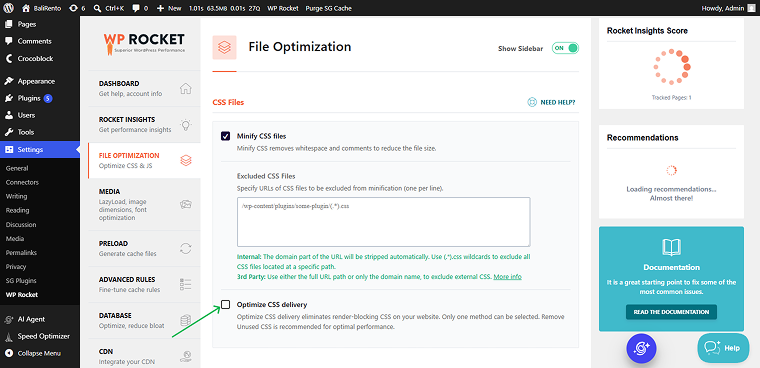Viewport: 760px width, 368px height.
Task: Click the Documentation book icon
Action: 671,248
